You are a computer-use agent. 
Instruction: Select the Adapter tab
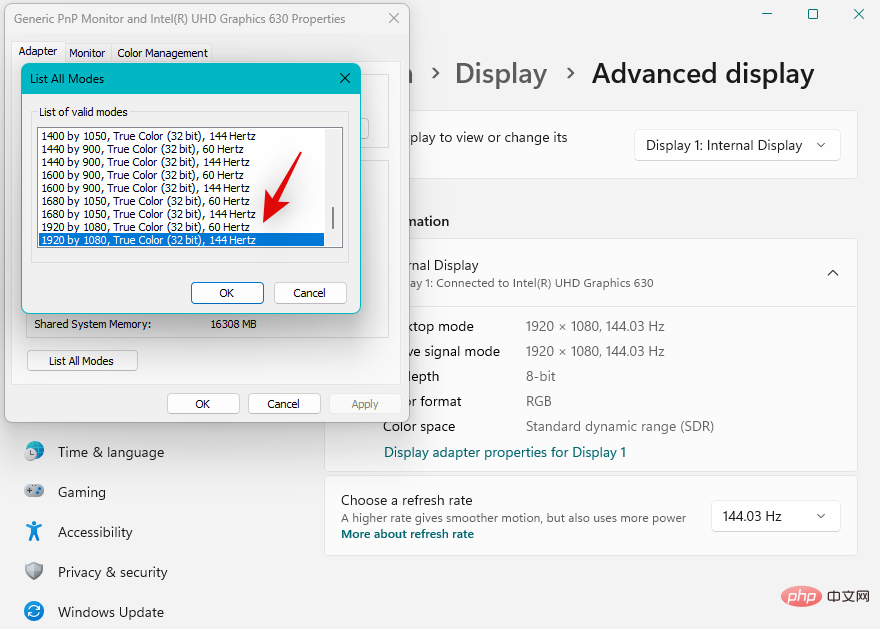(37, 50)
